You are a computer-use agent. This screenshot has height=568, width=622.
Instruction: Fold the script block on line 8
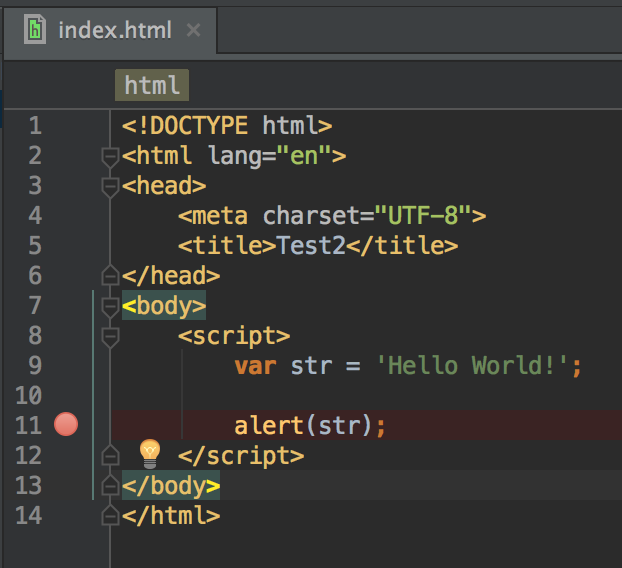point(110,336)
